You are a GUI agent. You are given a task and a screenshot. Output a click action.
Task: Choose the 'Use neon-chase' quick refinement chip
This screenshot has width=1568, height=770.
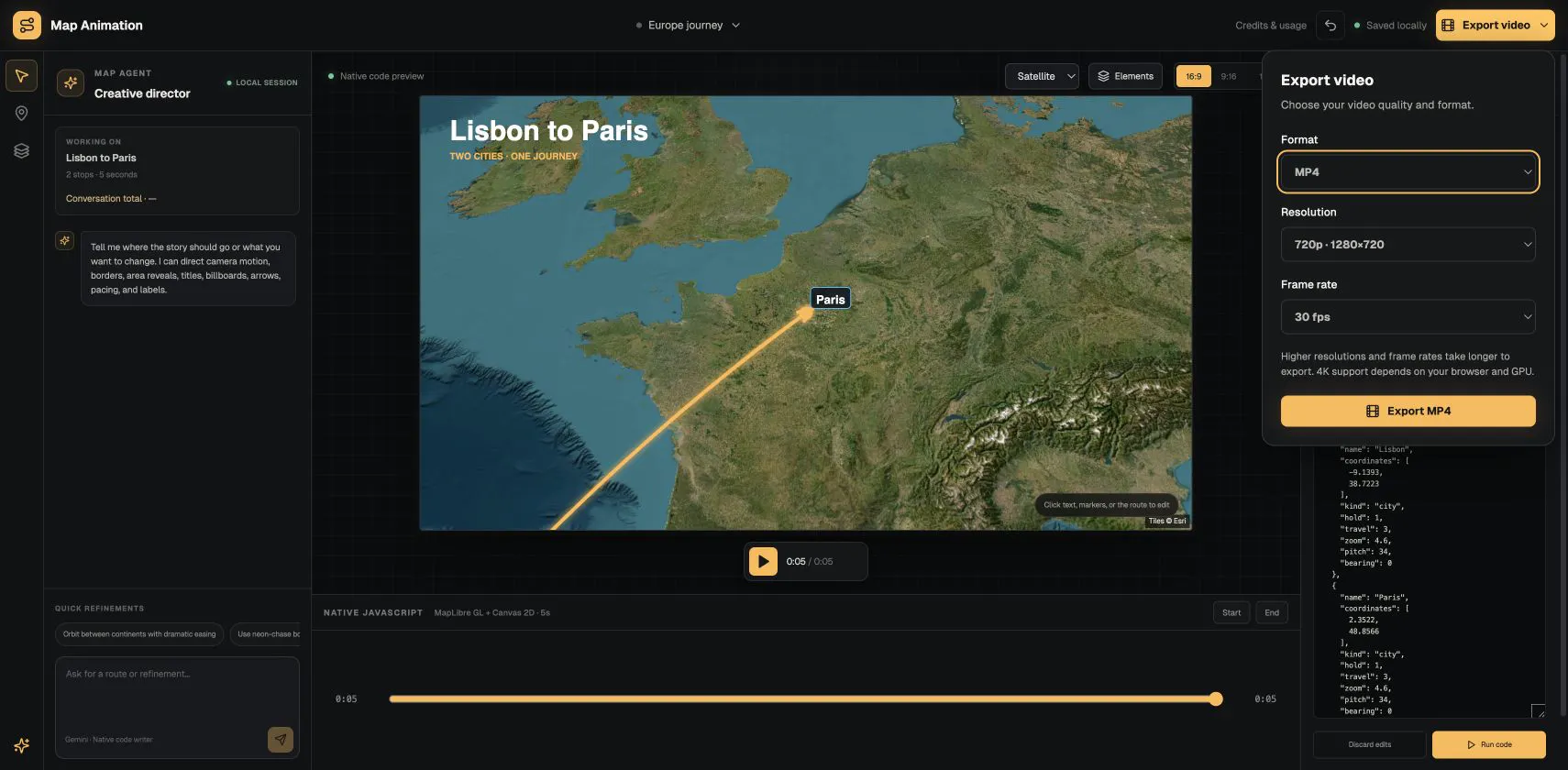pyautogui.click(x=266, y=634)
